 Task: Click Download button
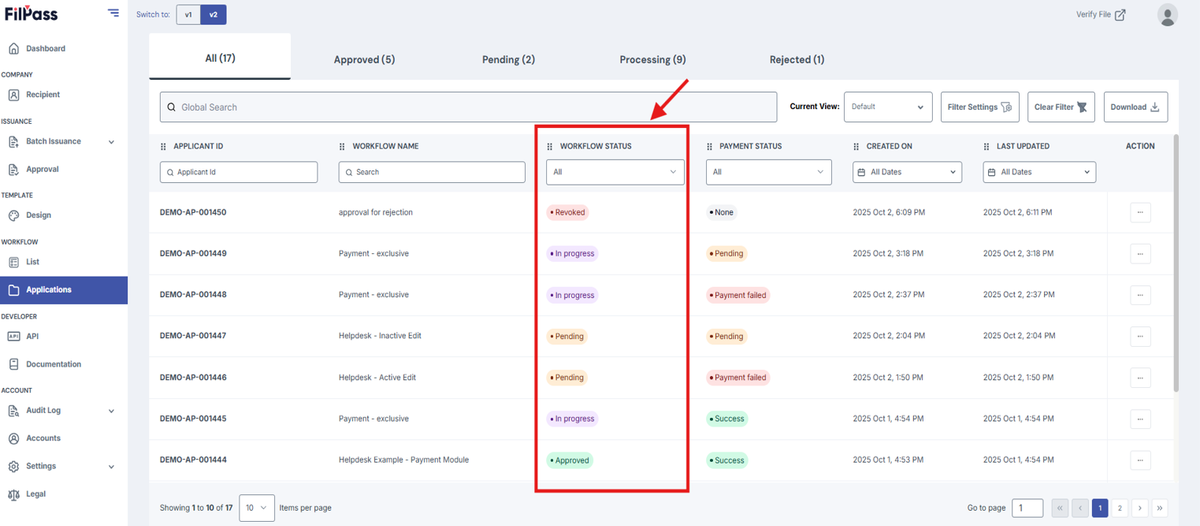[1135, 107]
